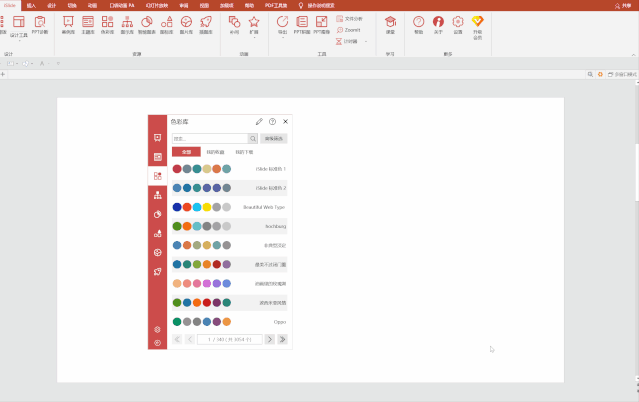Viewport: 639px width, 402px height.
Task: Jump to last page with double arrow
Action: click(282, 339)
